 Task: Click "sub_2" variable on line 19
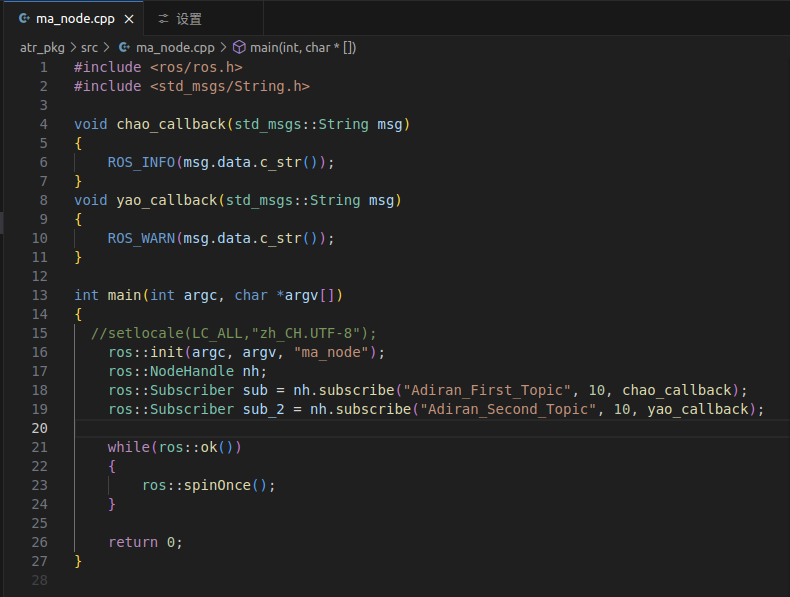264,409
